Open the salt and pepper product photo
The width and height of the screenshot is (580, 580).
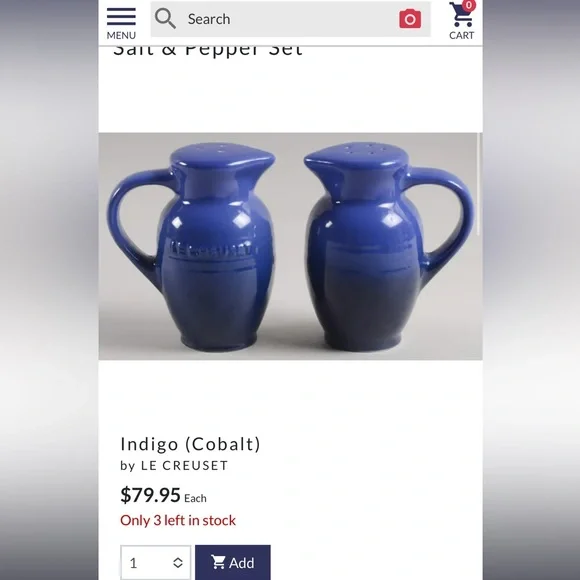pyautogui.click(x=290, y=246)
